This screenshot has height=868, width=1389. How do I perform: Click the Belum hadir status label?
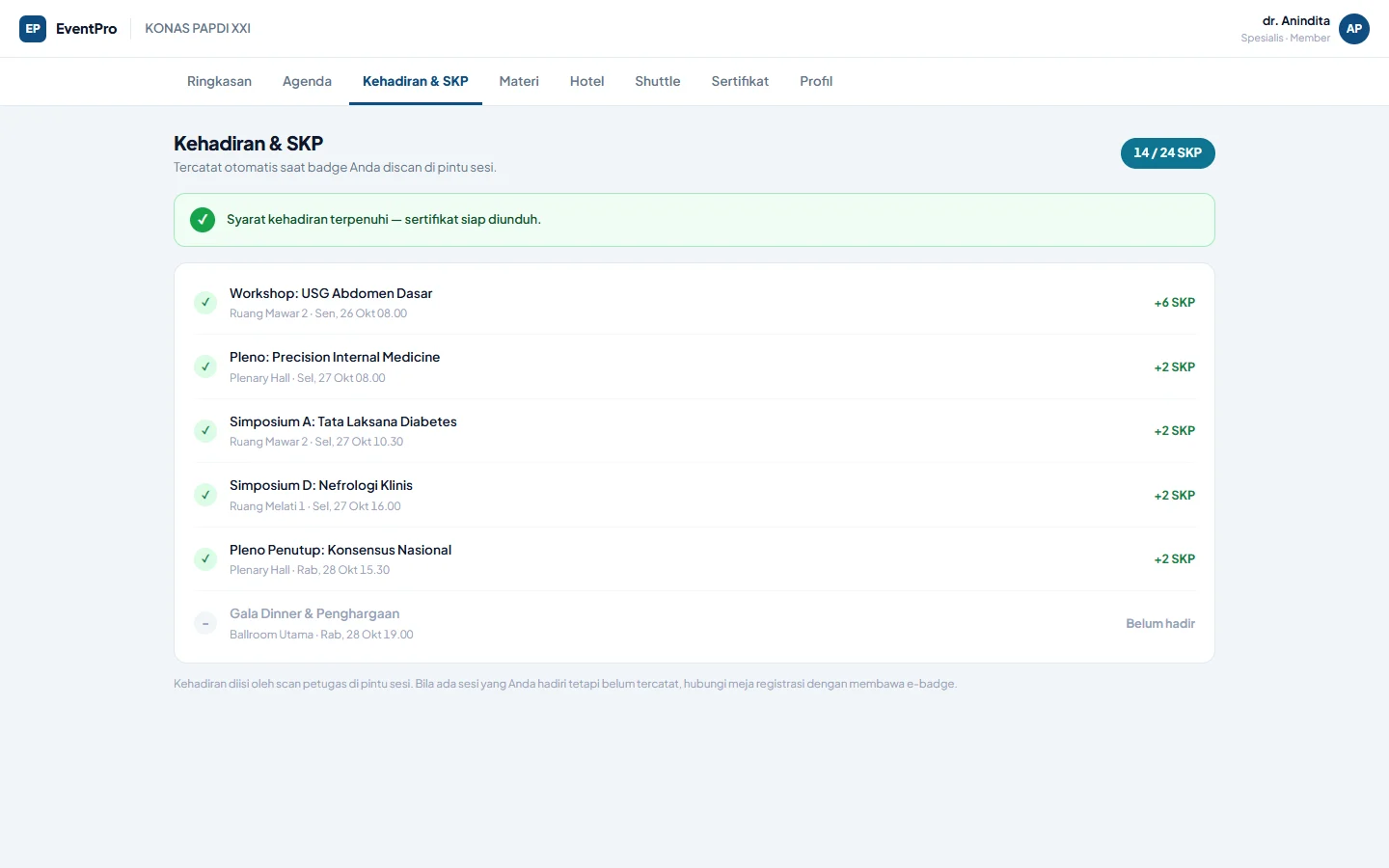[1160, 624]
